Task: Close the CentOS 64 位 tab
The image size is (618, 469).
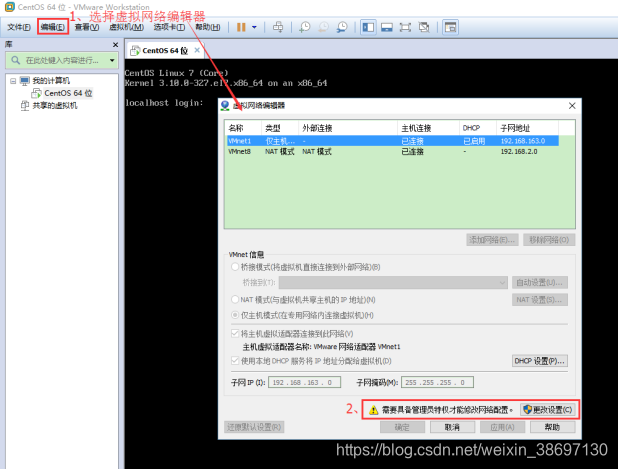Action: pyautogui.click(x=197, y=50)
